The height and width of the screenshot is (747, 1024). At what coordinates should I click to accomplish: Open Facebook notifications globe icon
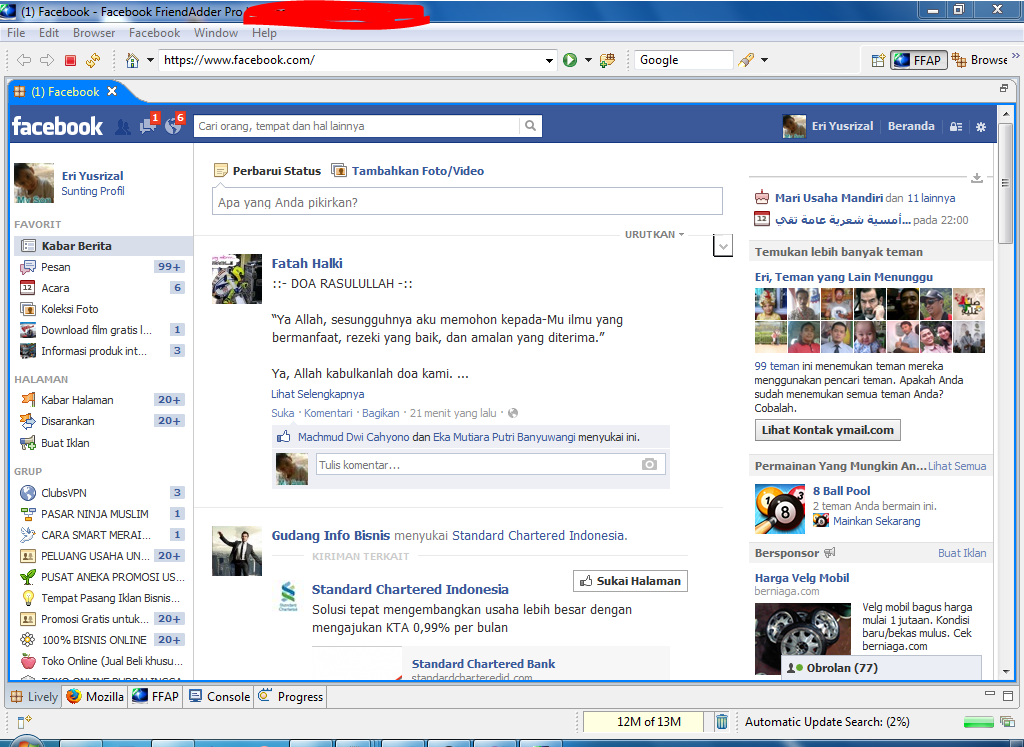[174, 125]
